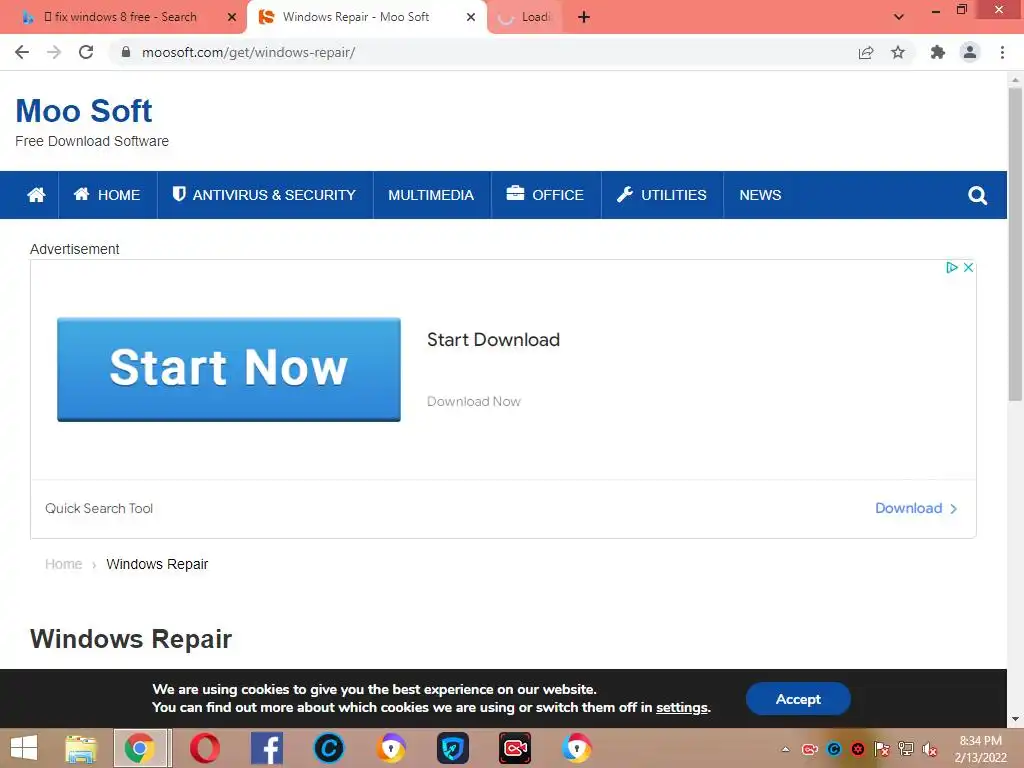Open the site search magnifier
This screenshot has width=1024, height=768.
coord(977,195)
